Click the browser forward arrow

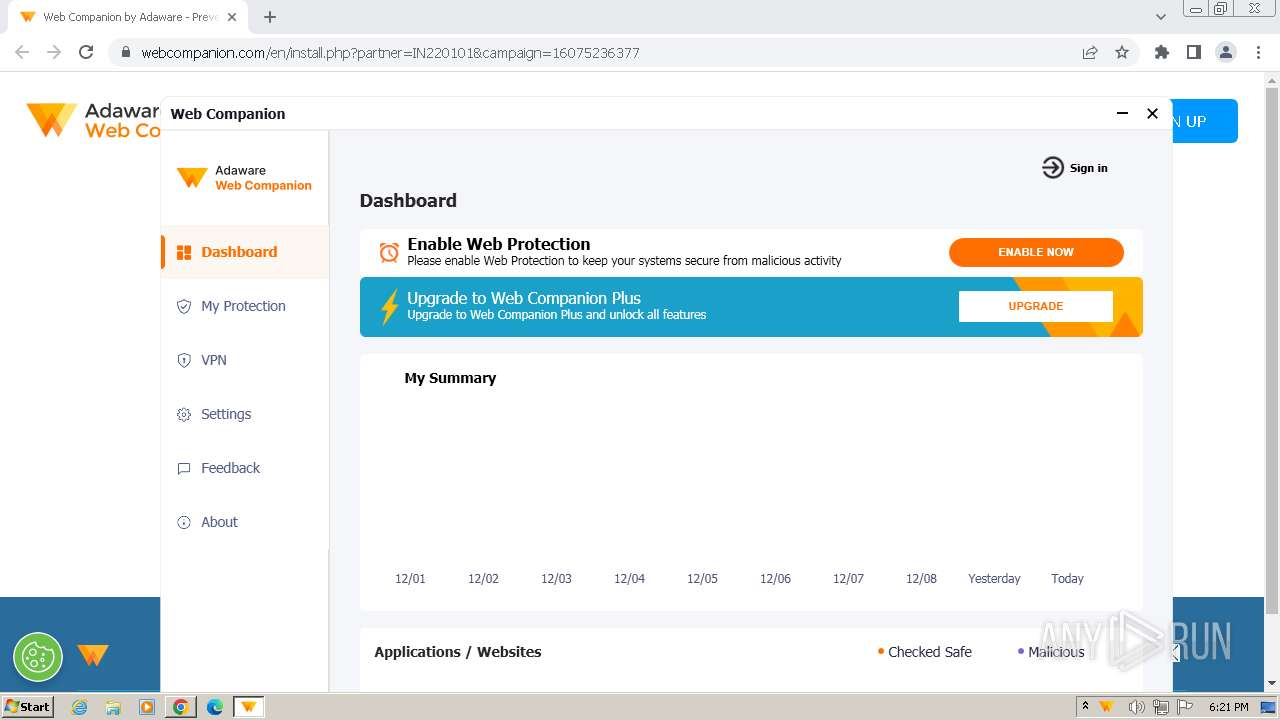tap(54, 52)
